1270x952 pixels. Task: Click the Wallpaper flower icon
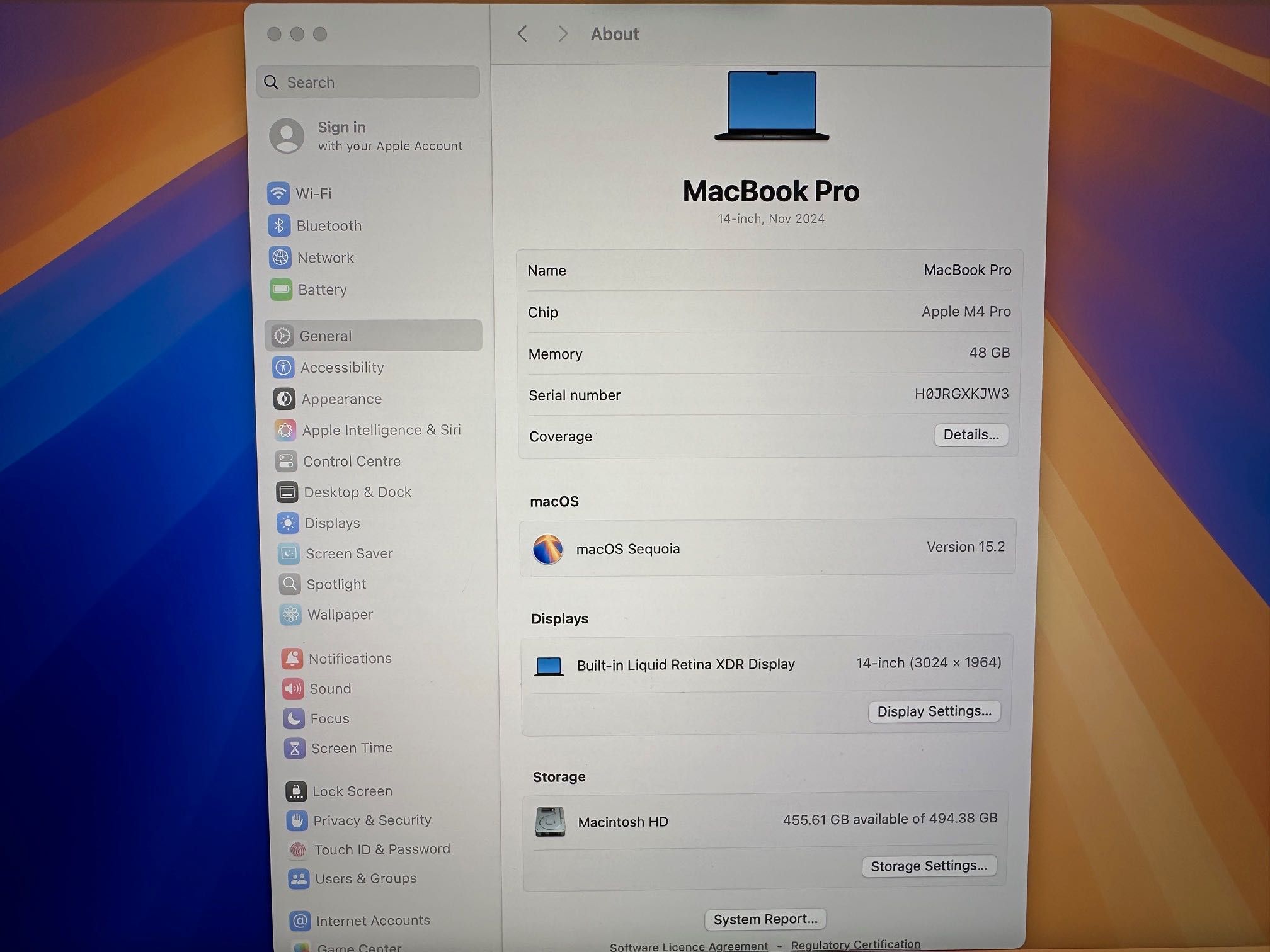[291, 615]
